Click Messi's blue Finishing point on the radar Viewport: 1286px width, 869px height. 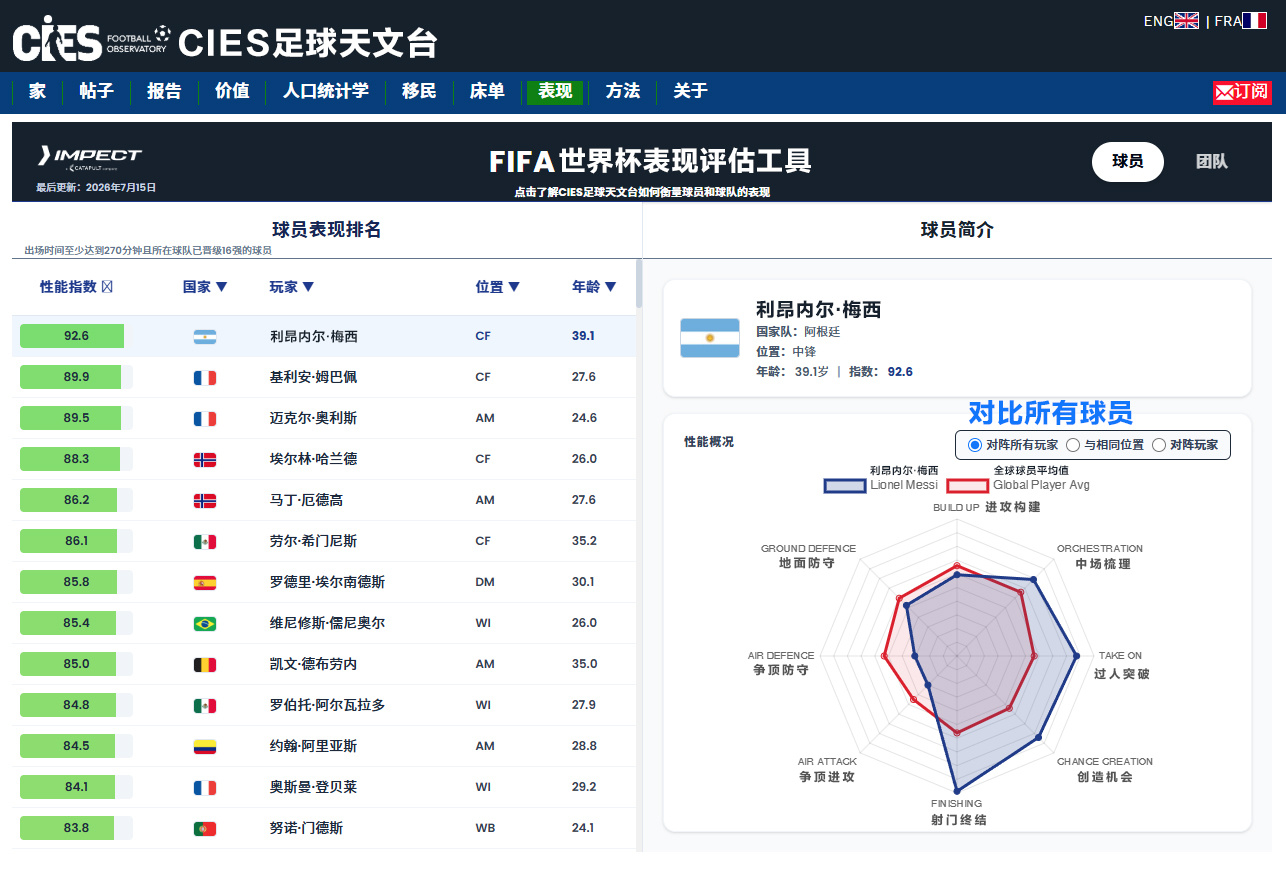pos(957,791)
